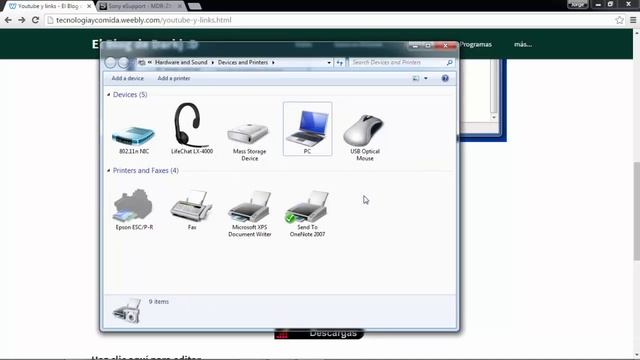Collapse the Printers and Faxes (4) group
The height and width of the screenshot is (360, 640).
109,171
